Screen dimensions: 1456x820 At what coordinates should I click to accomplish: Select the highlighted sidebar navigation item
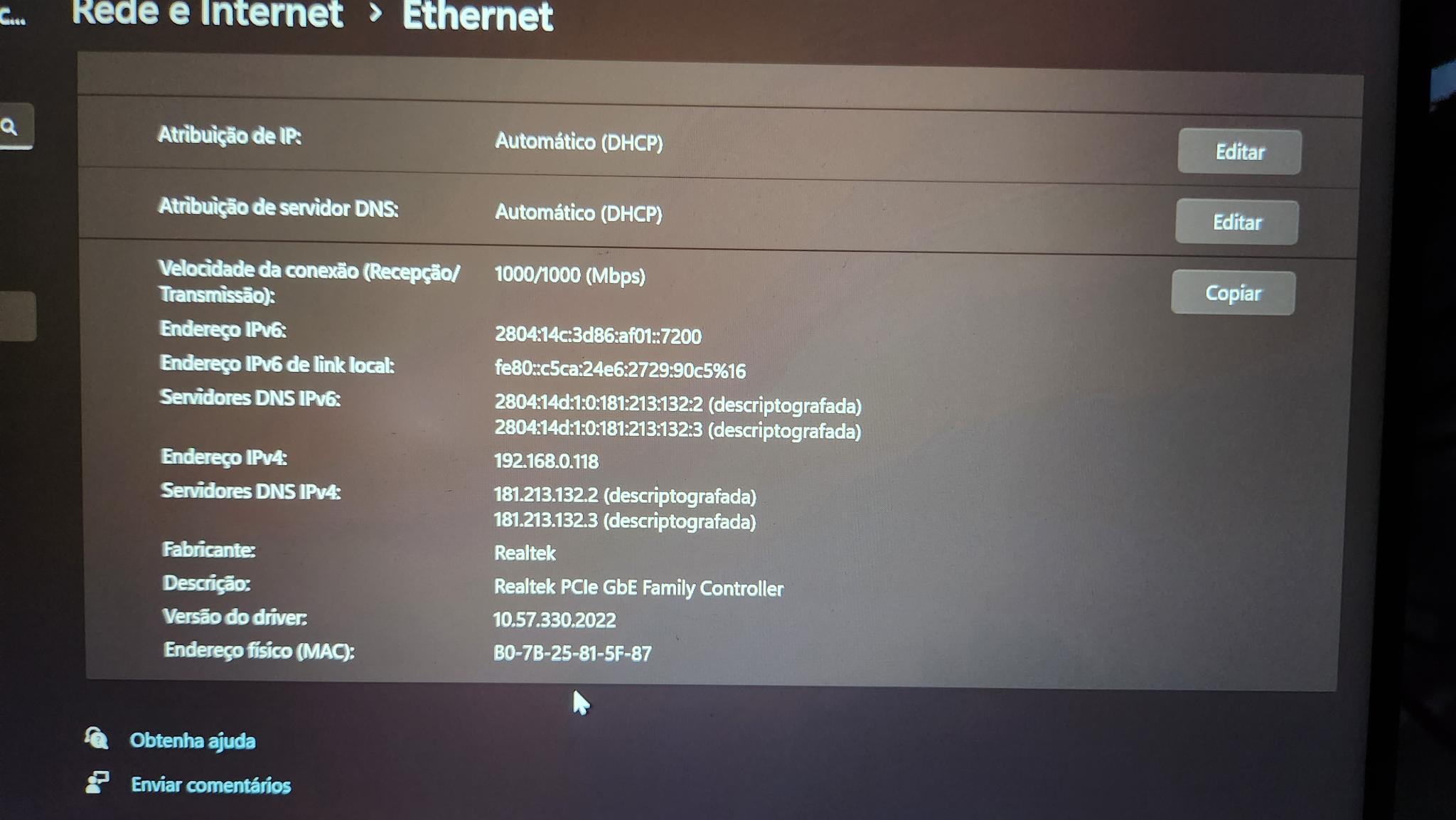17,316
